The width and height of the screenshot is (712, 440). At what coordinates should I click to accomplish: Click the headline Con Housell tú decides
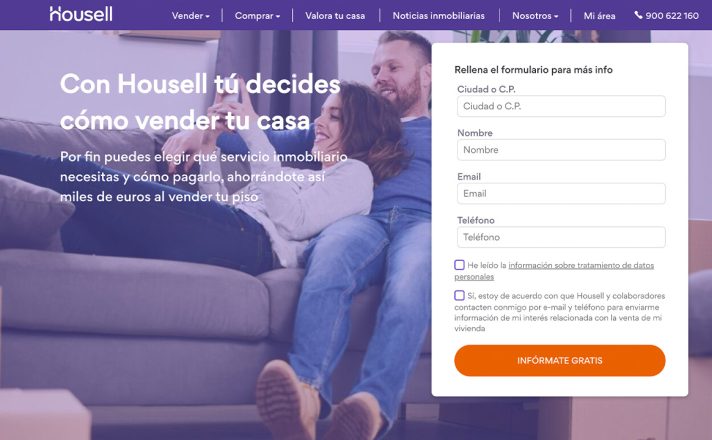point(200,84)
